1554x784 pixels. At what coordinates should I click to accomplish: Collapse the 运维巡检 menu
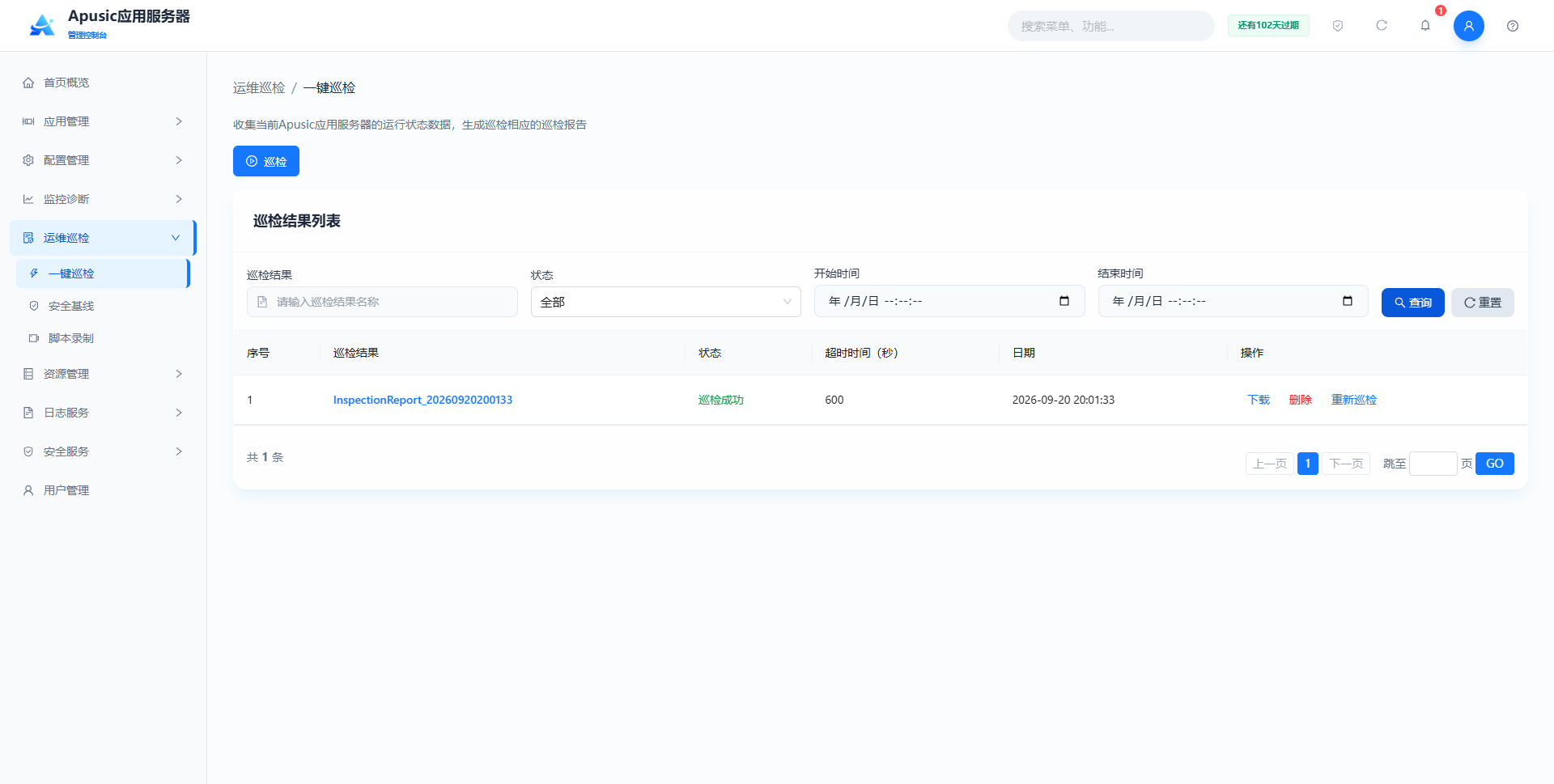(x=104, y=238)
